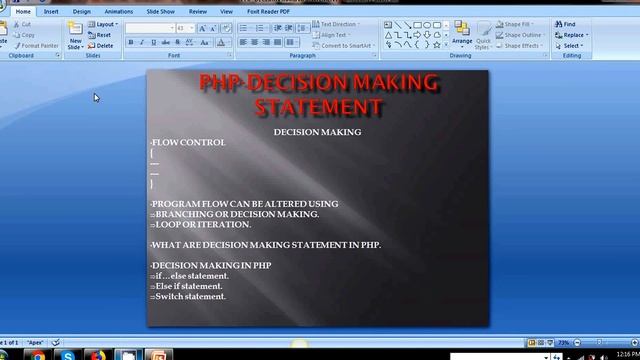Click the slide title text
The width and height of the screenshot is (640, 360).
318,94
